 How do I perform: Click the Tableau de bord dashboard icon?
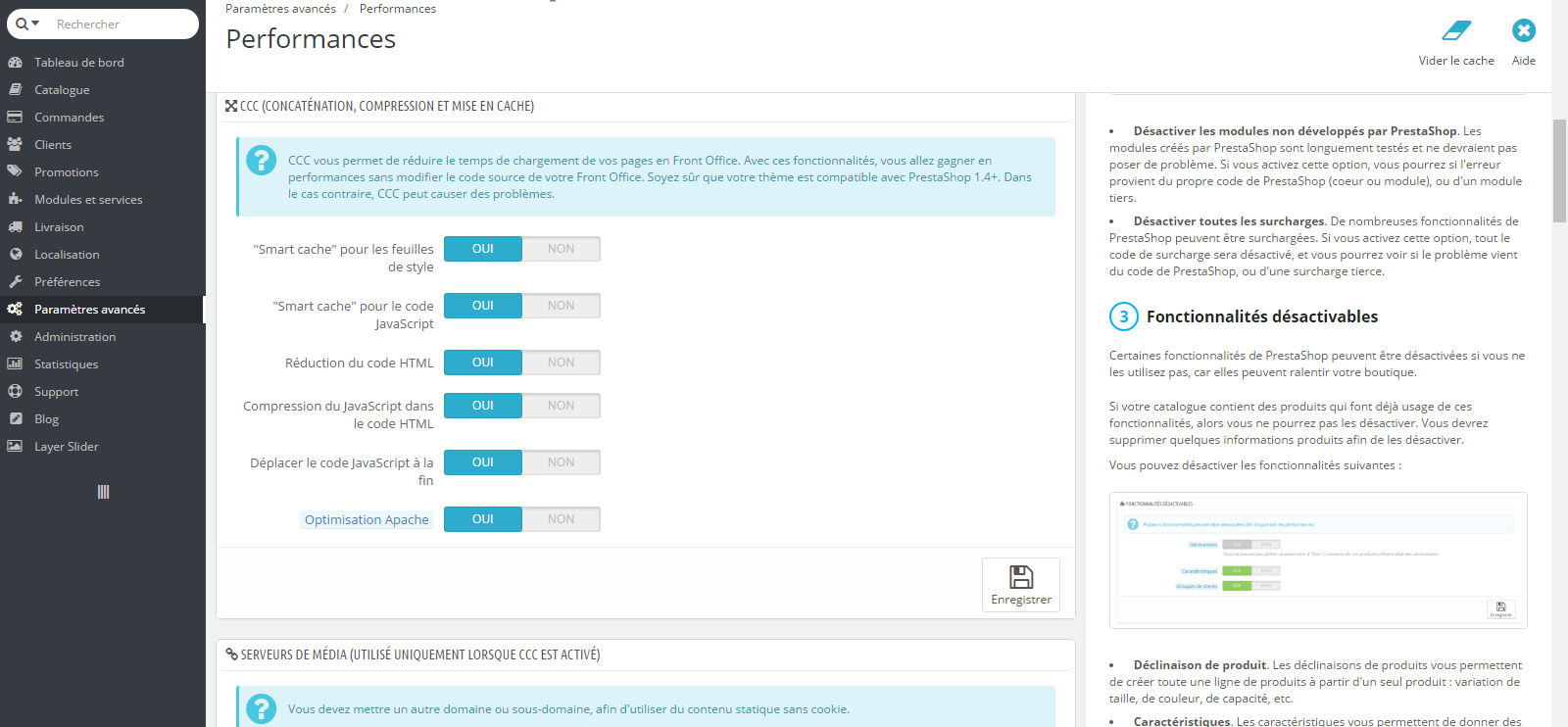15,62
